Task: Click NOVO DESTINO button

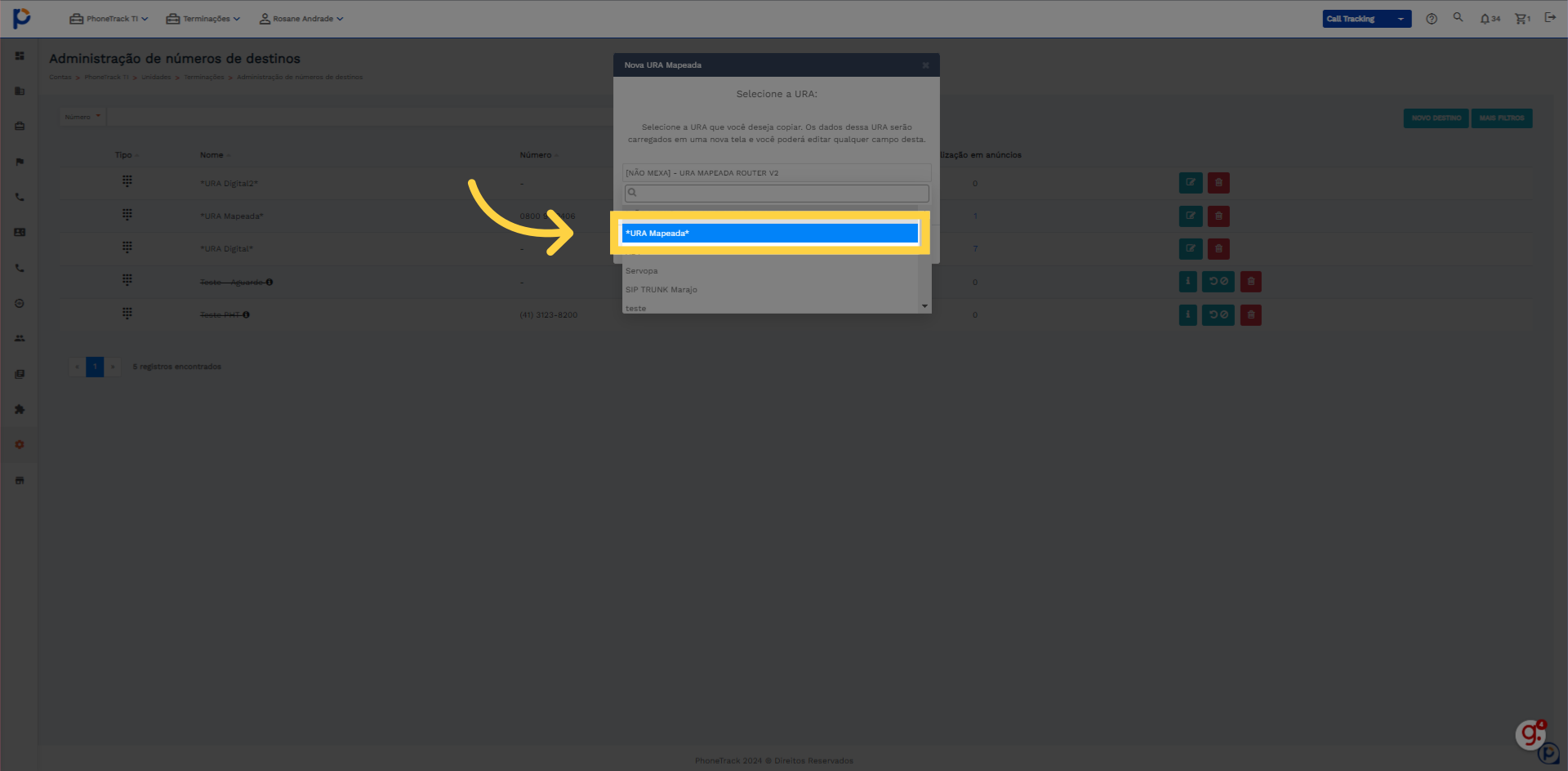Action: click(x=1437, y=118)
